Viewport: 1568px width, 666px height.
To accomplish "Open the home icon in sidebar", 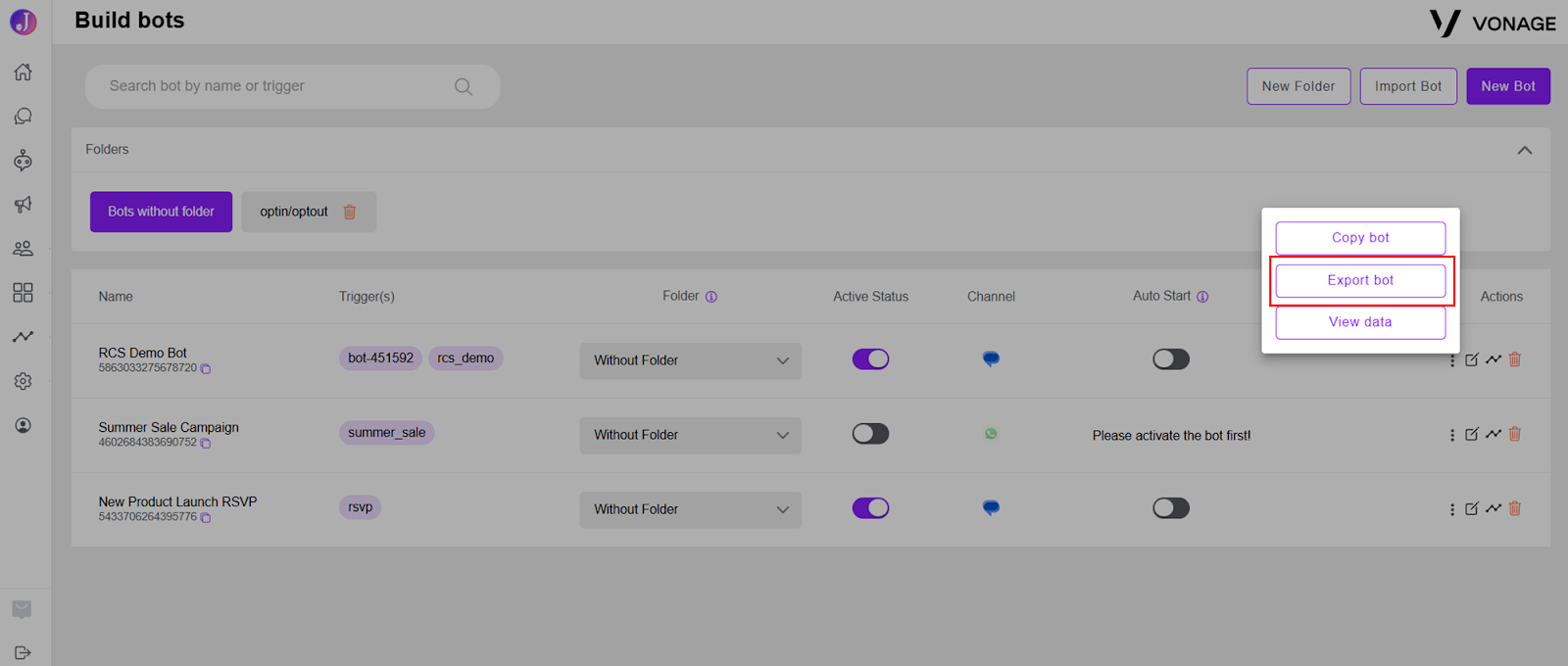I will point(23,71).
